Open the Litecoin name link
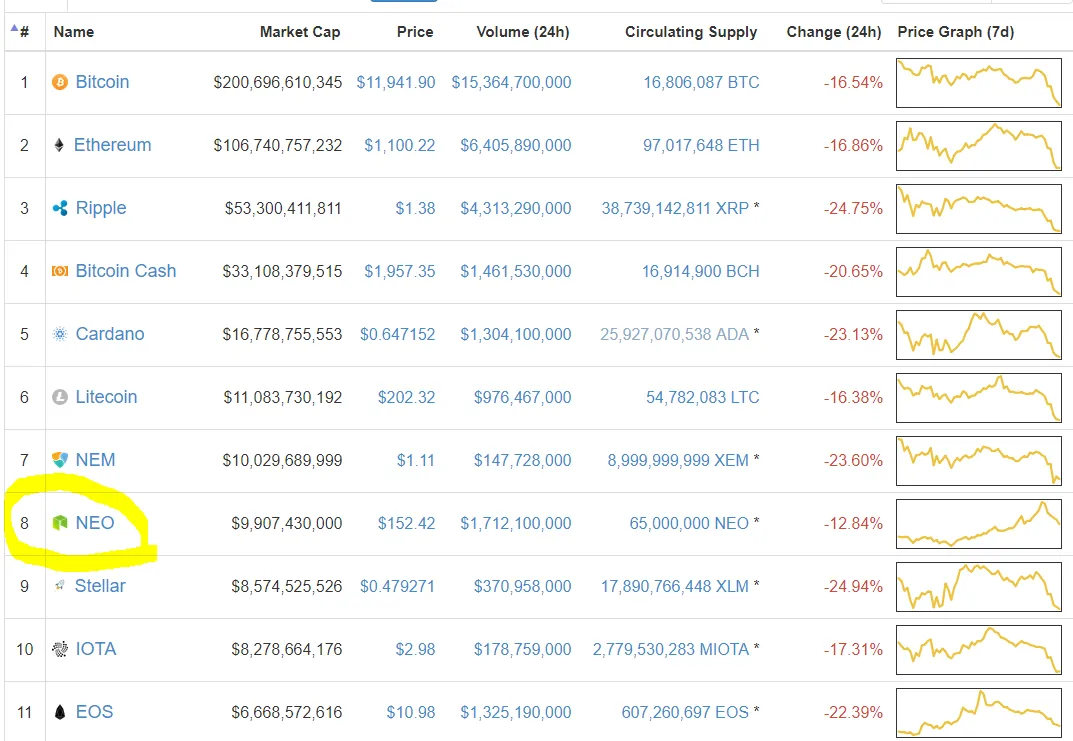 [x=106, y=397]
